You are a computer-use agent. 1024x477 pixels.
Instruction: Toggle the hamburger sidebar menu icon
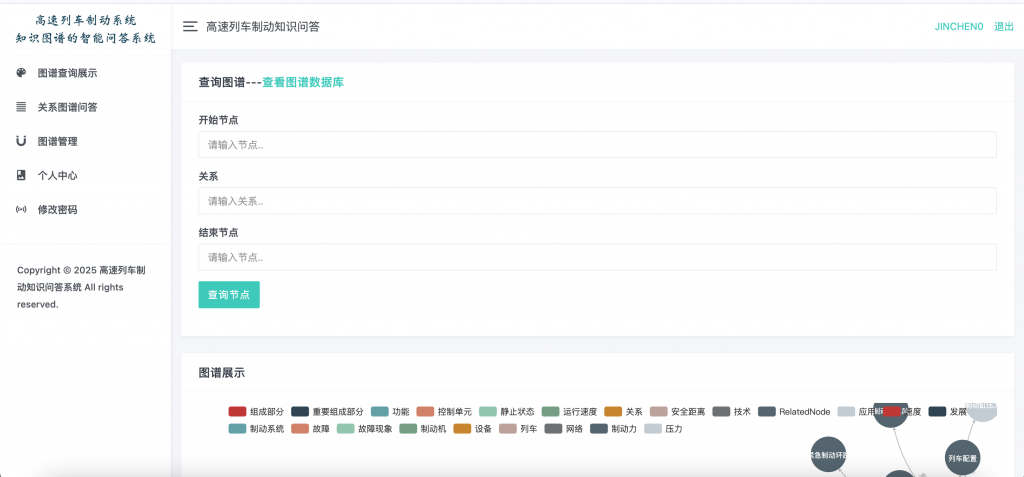190,27
